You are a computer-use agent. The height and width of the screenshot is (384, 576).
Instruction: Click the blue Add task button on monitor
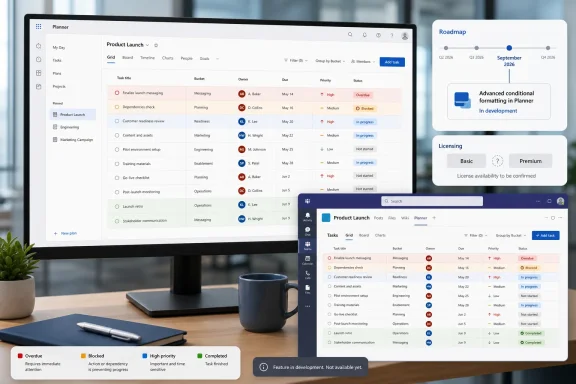click(x=392, y=62)
